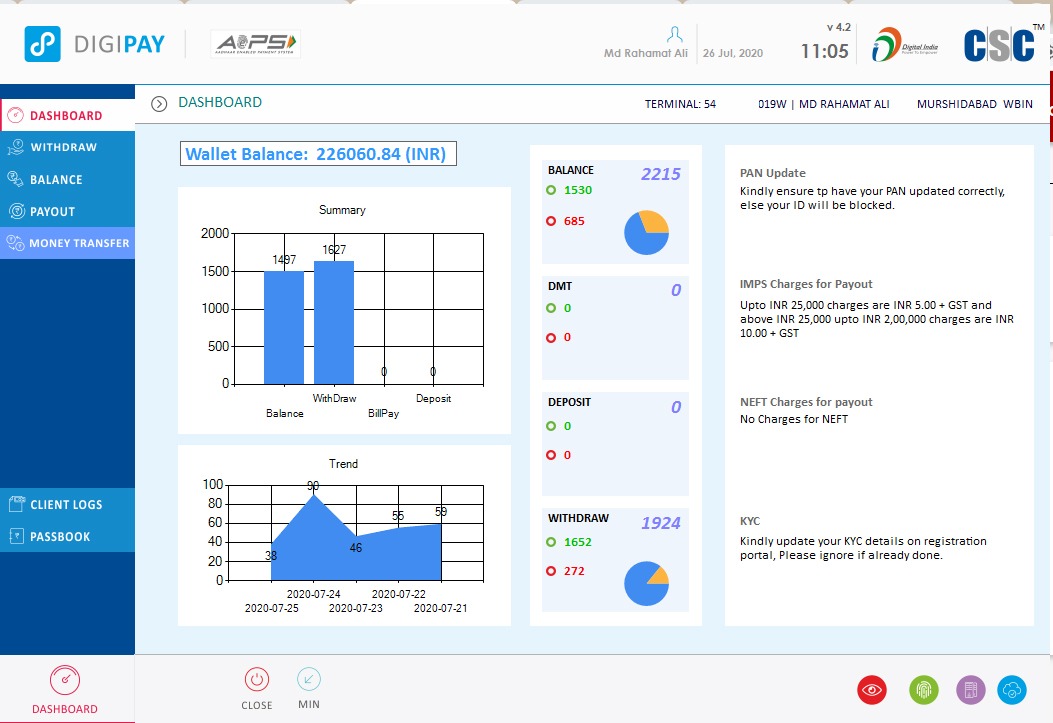Click the Passbook icon
This screenshot has width=1053, height=723.
coord(17,536)
